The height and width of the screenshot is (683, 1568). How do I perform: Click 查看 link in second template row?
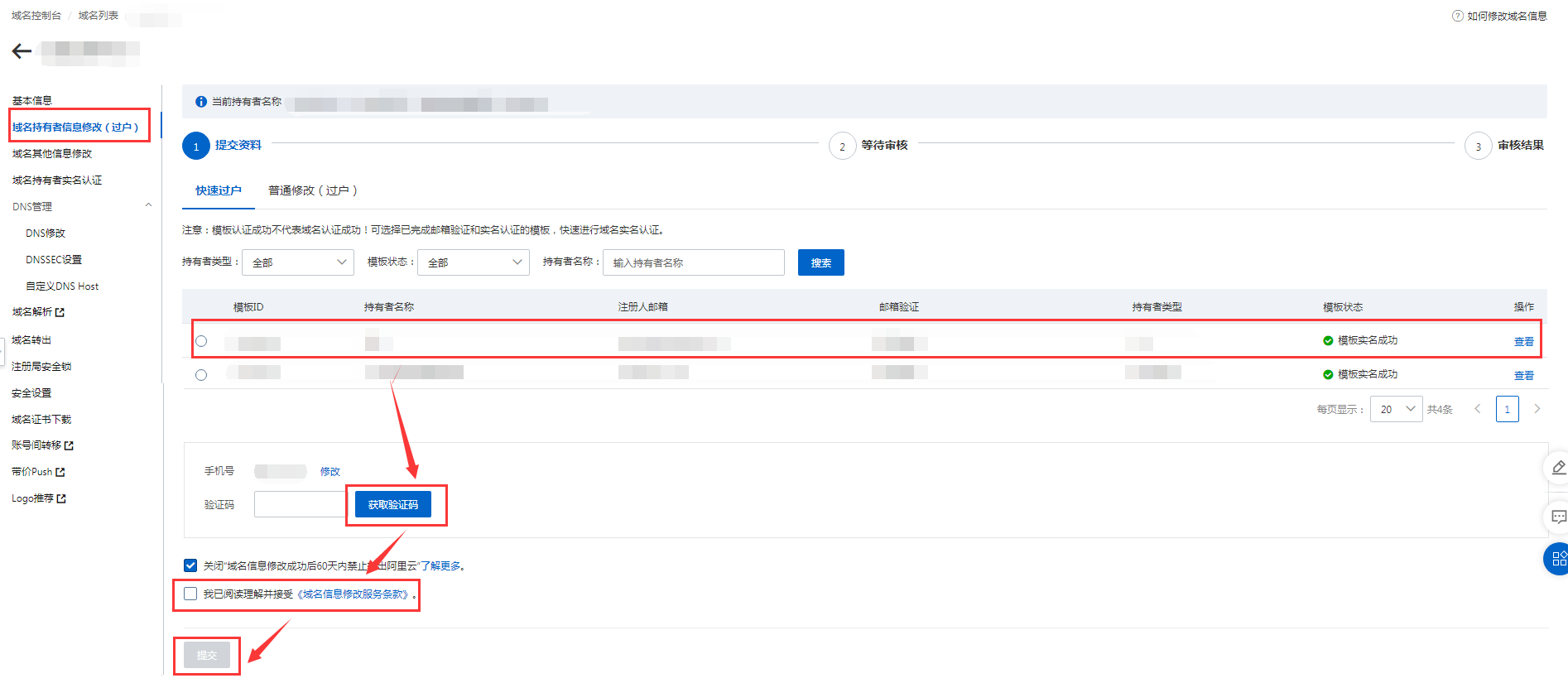click(x=1524, y=375)
